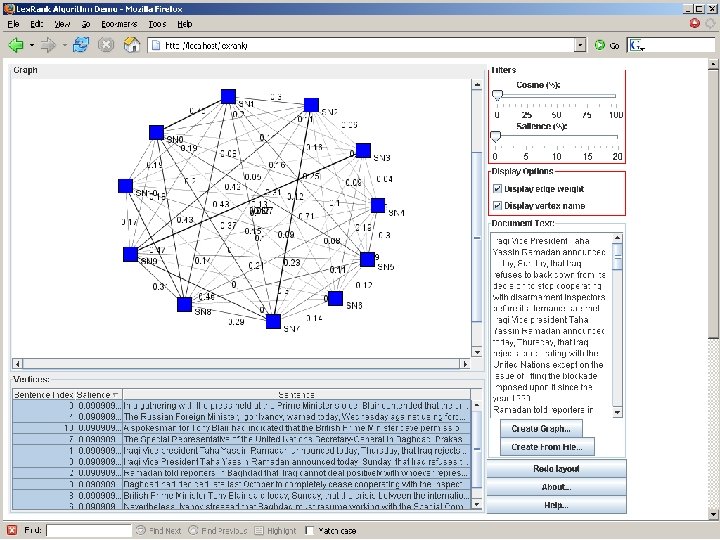The image size is (720, 540).
Task: Open the Edit menu
Action: pyautogui.click(x=37, y=24)
